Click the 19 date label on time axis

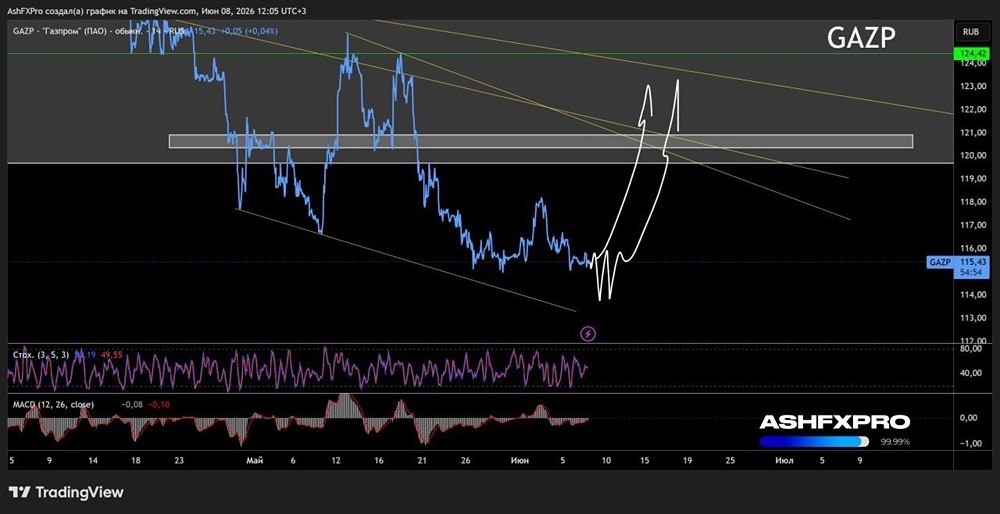click(686, 460)
